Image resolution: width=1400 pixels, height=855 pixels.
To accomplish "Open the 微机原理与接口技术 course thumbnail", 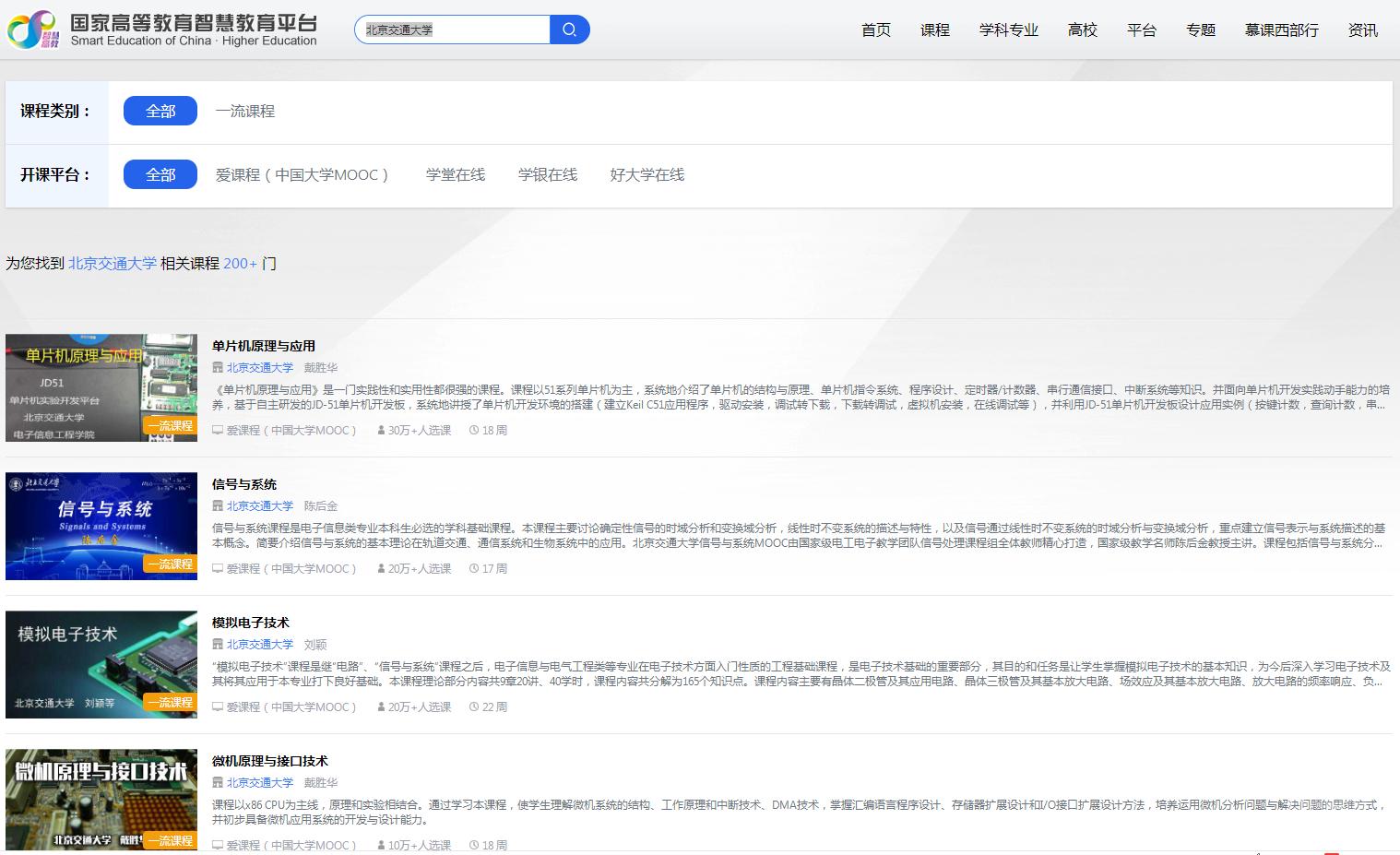I will click(x=101, y=801).
